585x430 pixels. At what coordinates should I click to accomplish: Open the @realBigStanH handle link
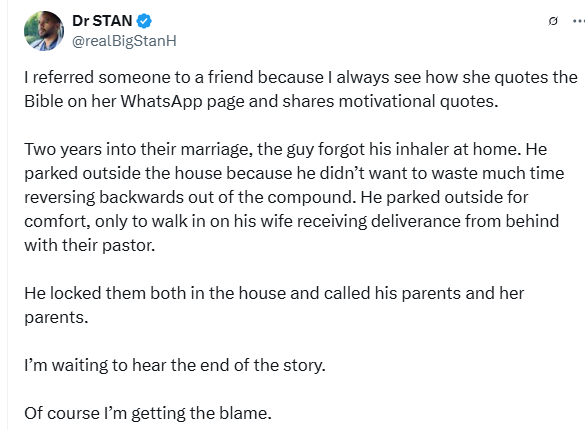point(124,41)
